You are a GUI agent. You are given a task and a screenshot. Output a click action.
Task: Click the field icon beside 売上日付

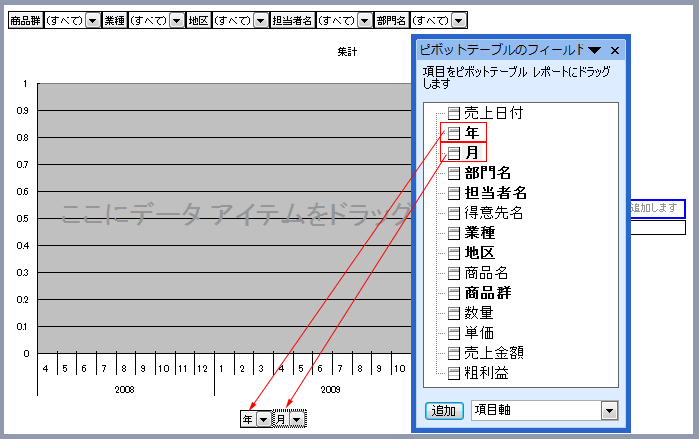(454, 113)
